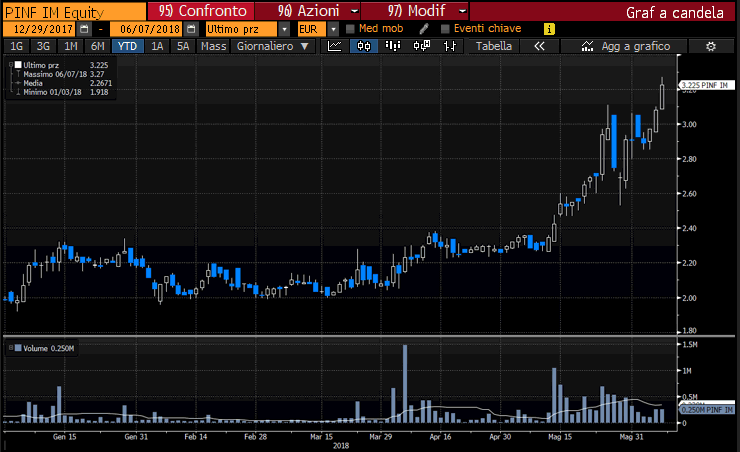Image resolution: width=740 pixels, height=452 pixels.
Task: Open chart settings gear icon
Action: click(x=711, y=46)
